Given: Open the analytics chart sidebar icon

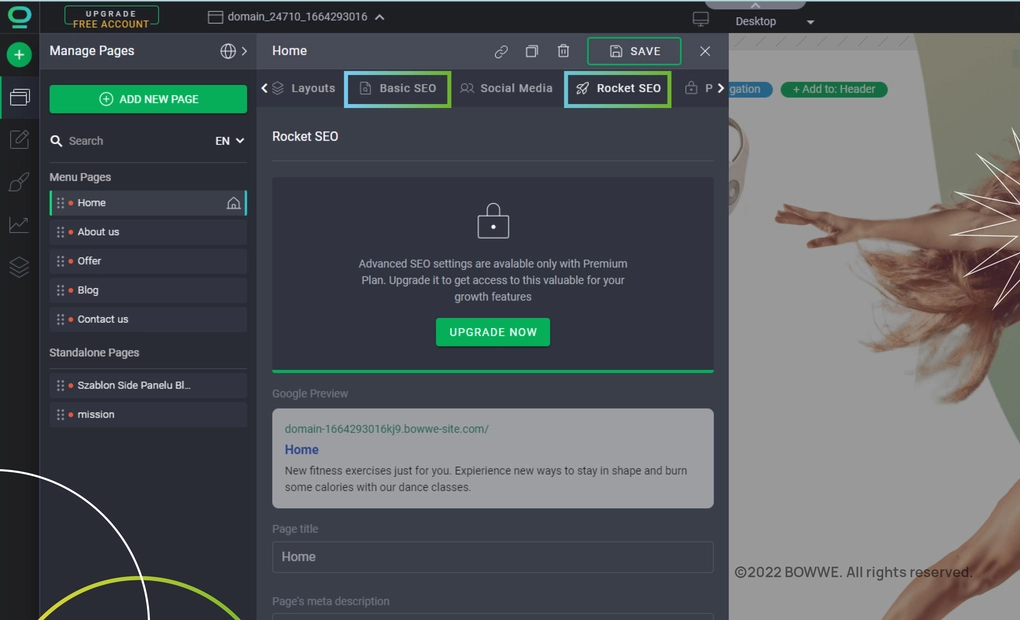Looking at the screenshot, I should 19,224.
